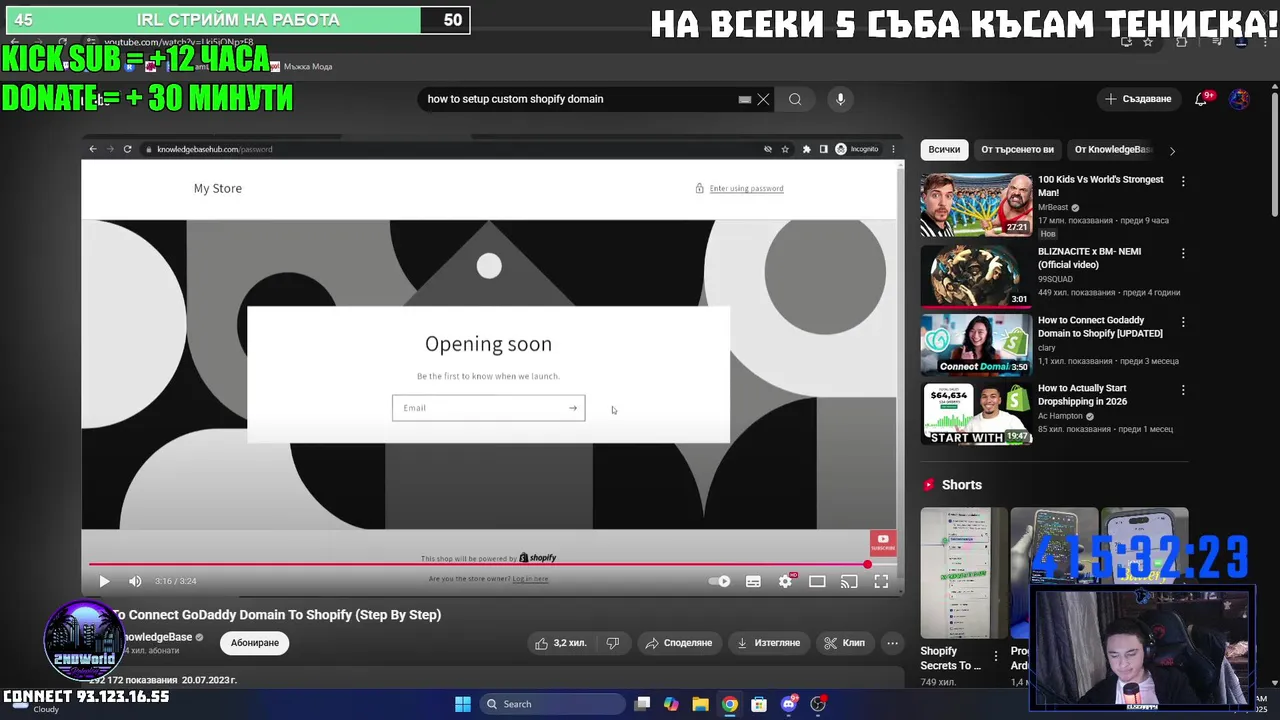Play the paused YouTube video
1280x720 pixels.
(x=104, y=581)
